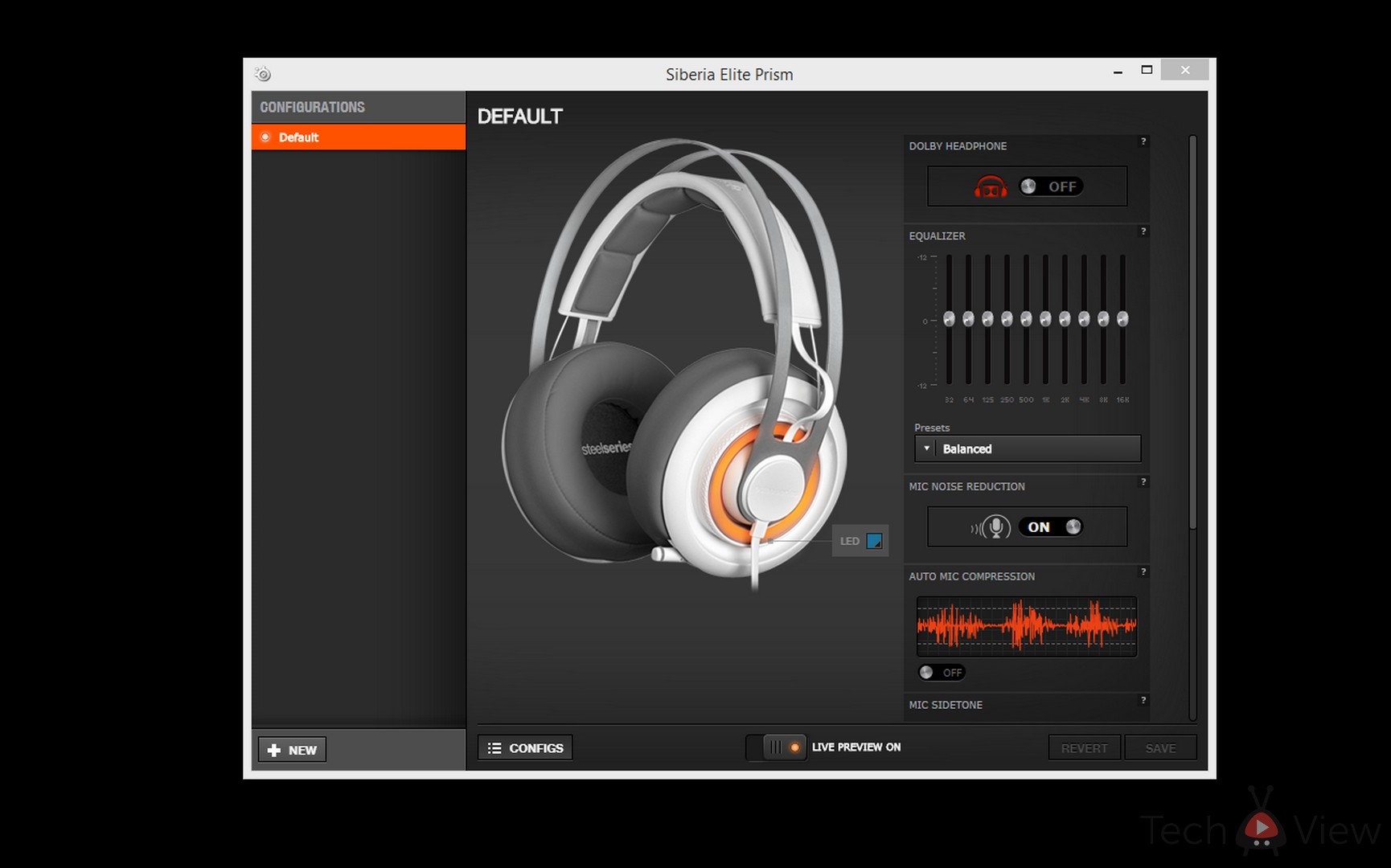Image resolution: width=1391 pixels, height=868 pixels.
Task: Open help for Auto Mic Compression
Action: click(x=1143, y=572)
